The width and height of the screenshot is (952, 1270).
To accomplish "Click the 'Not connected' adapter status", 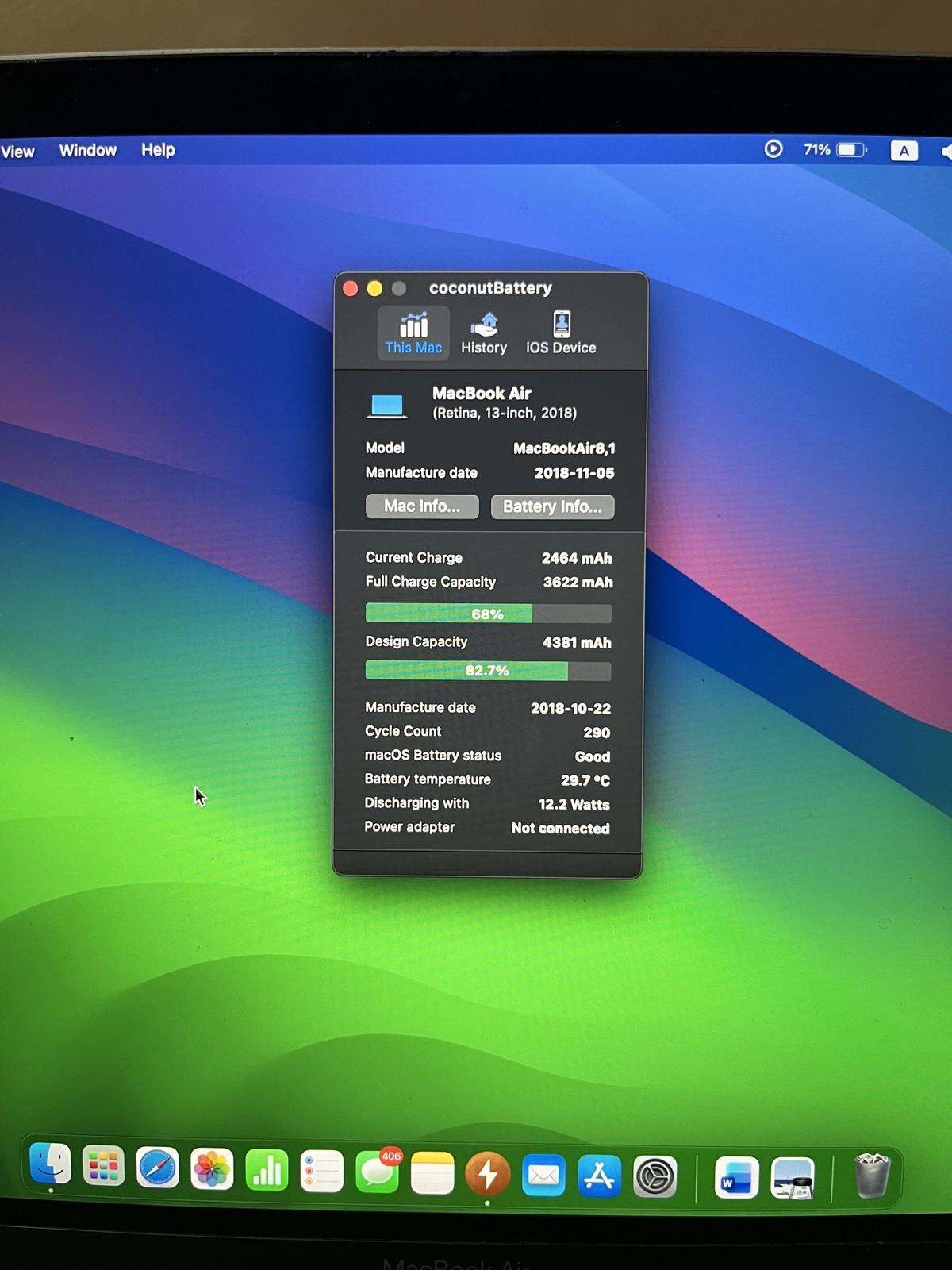I will click(561, 829).
